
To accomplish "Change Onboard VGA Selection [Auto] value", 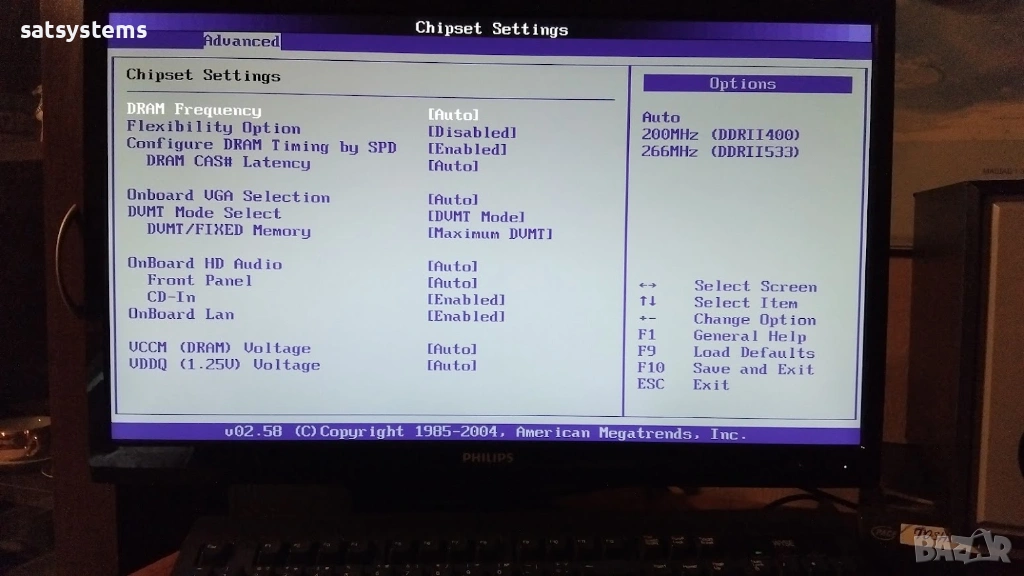I will coord(453,200).
